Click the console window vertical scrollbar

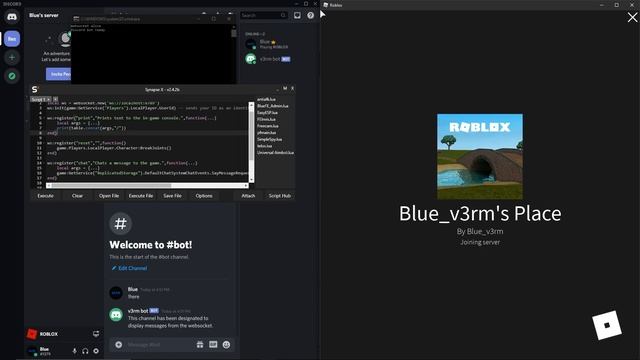click(234, 33)
